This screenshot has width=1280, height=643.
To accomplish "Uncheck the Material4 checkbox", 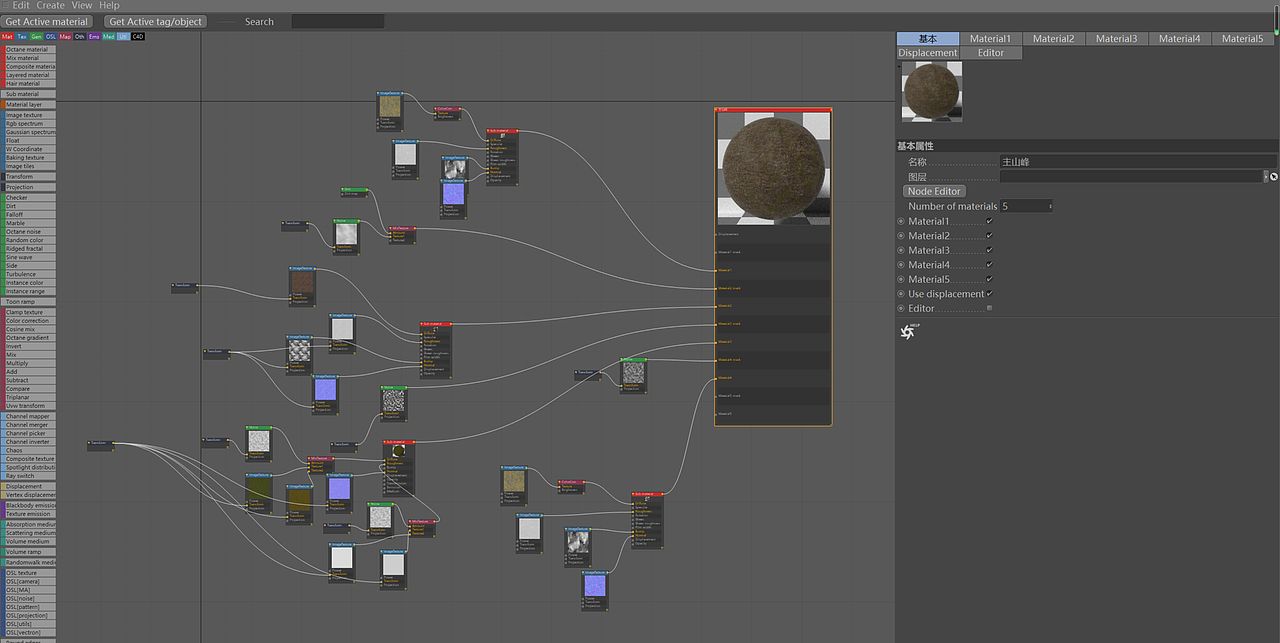I will (989, 265).
